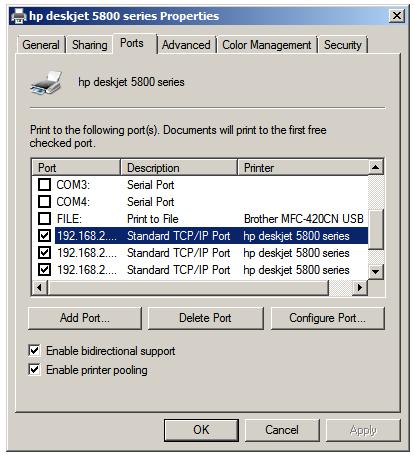The image size is (414, 456).
Task: Click the horizontal scroll left arrow
Action: 40,287
